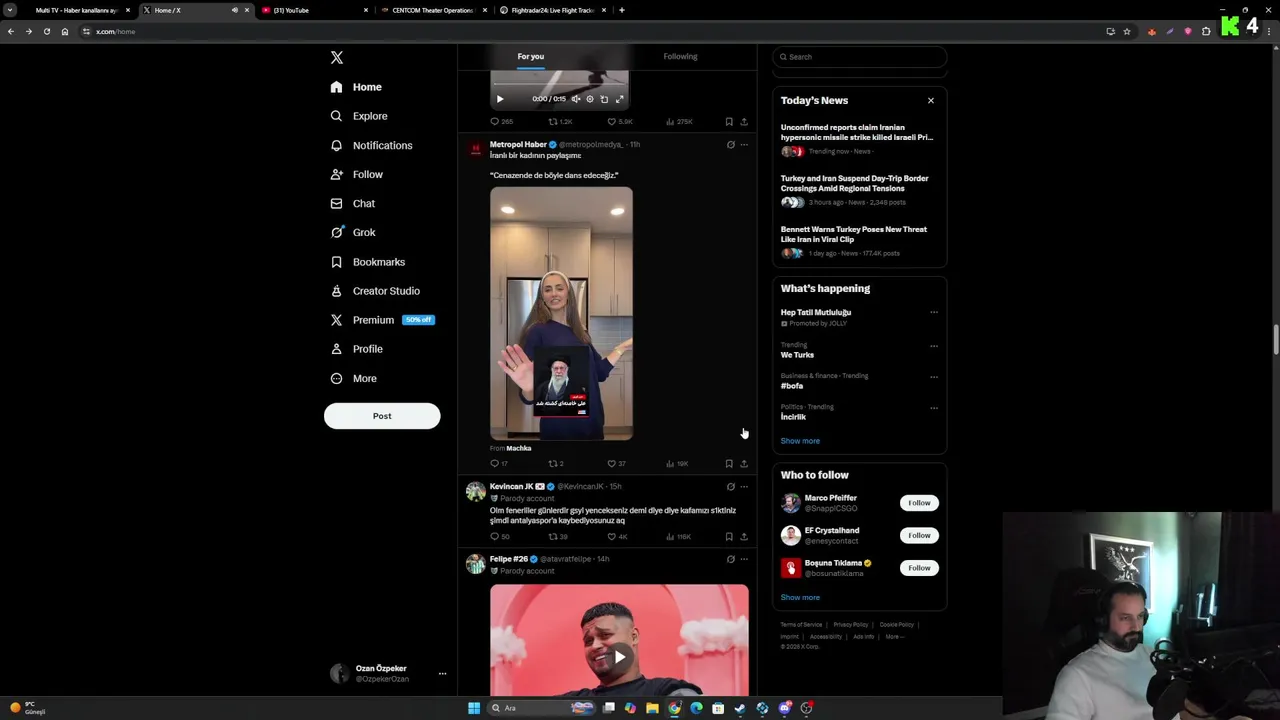This screenshot has height=720, width=1280.
Task: Share the Metropol Haber post
Action: click(743, 464)
